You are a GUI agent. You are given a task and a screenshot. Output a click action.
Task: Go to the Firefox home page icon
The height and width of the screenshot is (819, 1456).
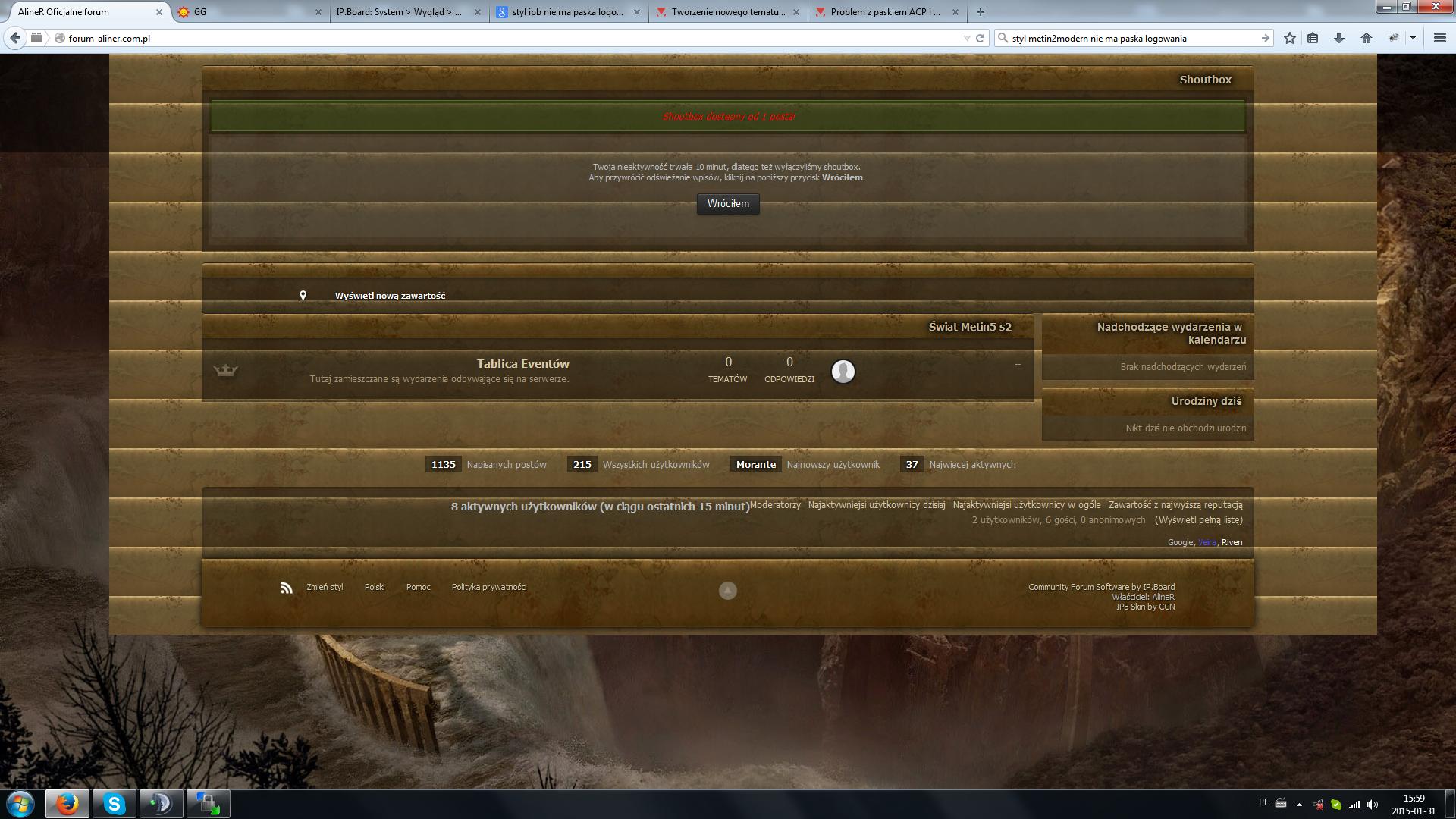[x=1366, y=38]
